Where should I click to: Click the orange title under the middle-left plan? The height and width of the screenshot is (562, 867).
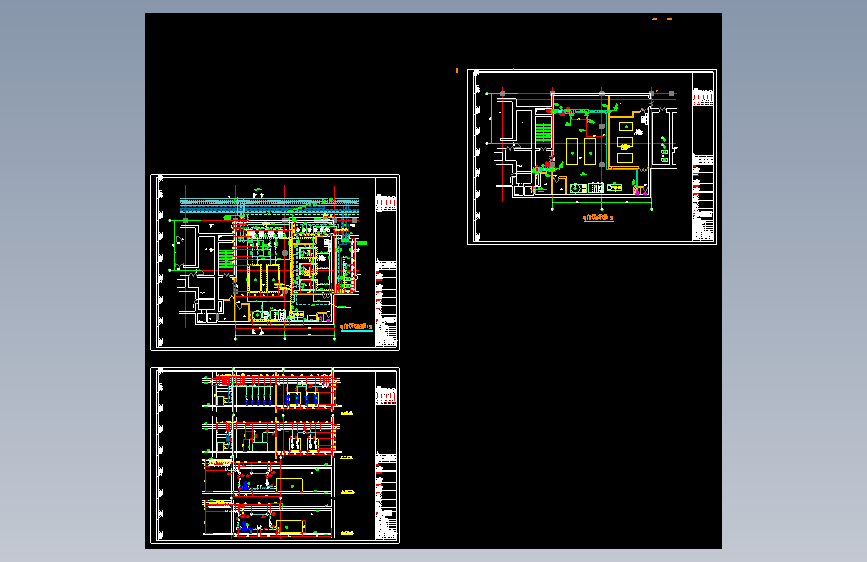click(357, 327)
